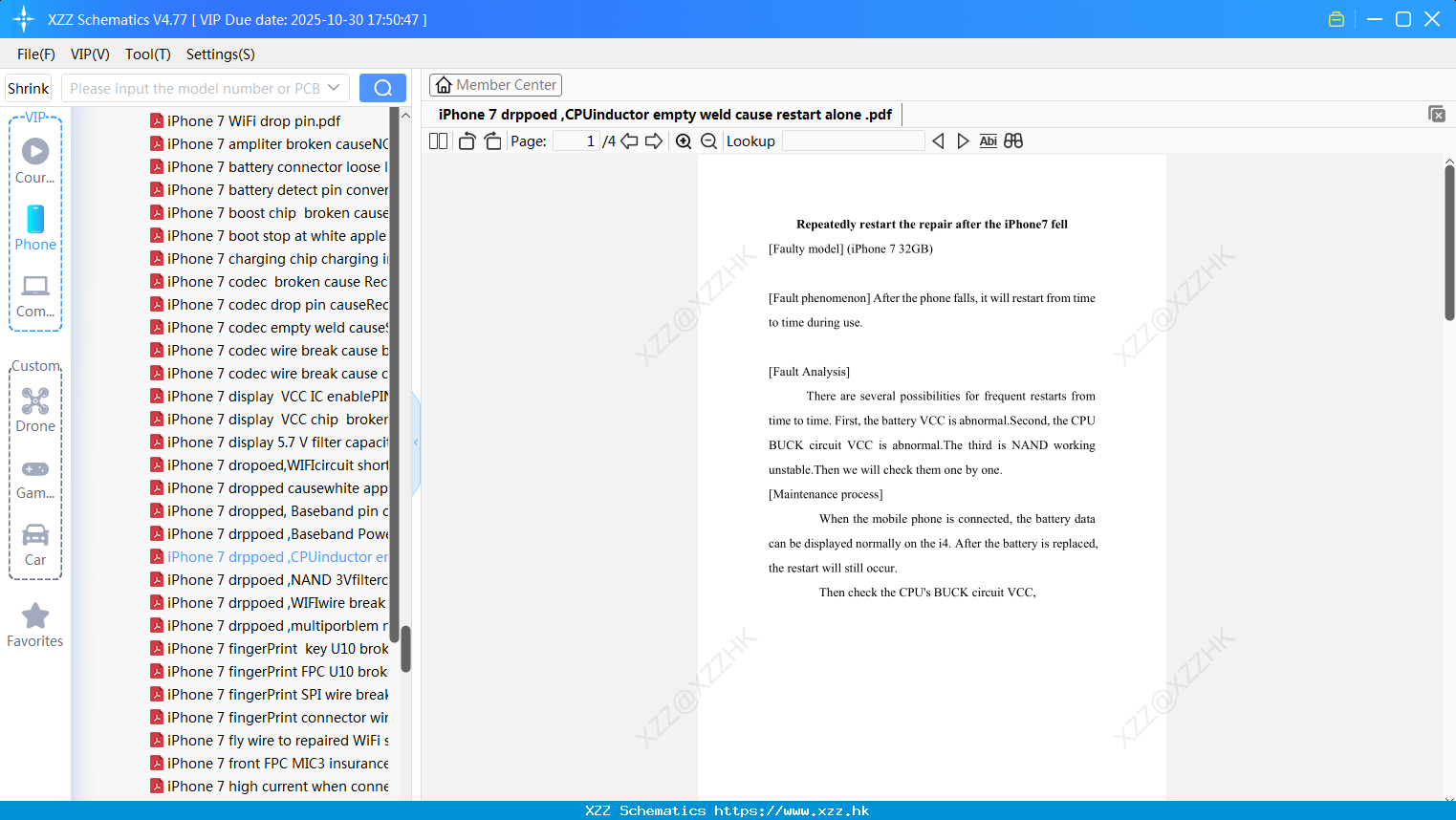Click the file list vertical scrollbar thumb

pyautogui.click(x=405, y=649)
